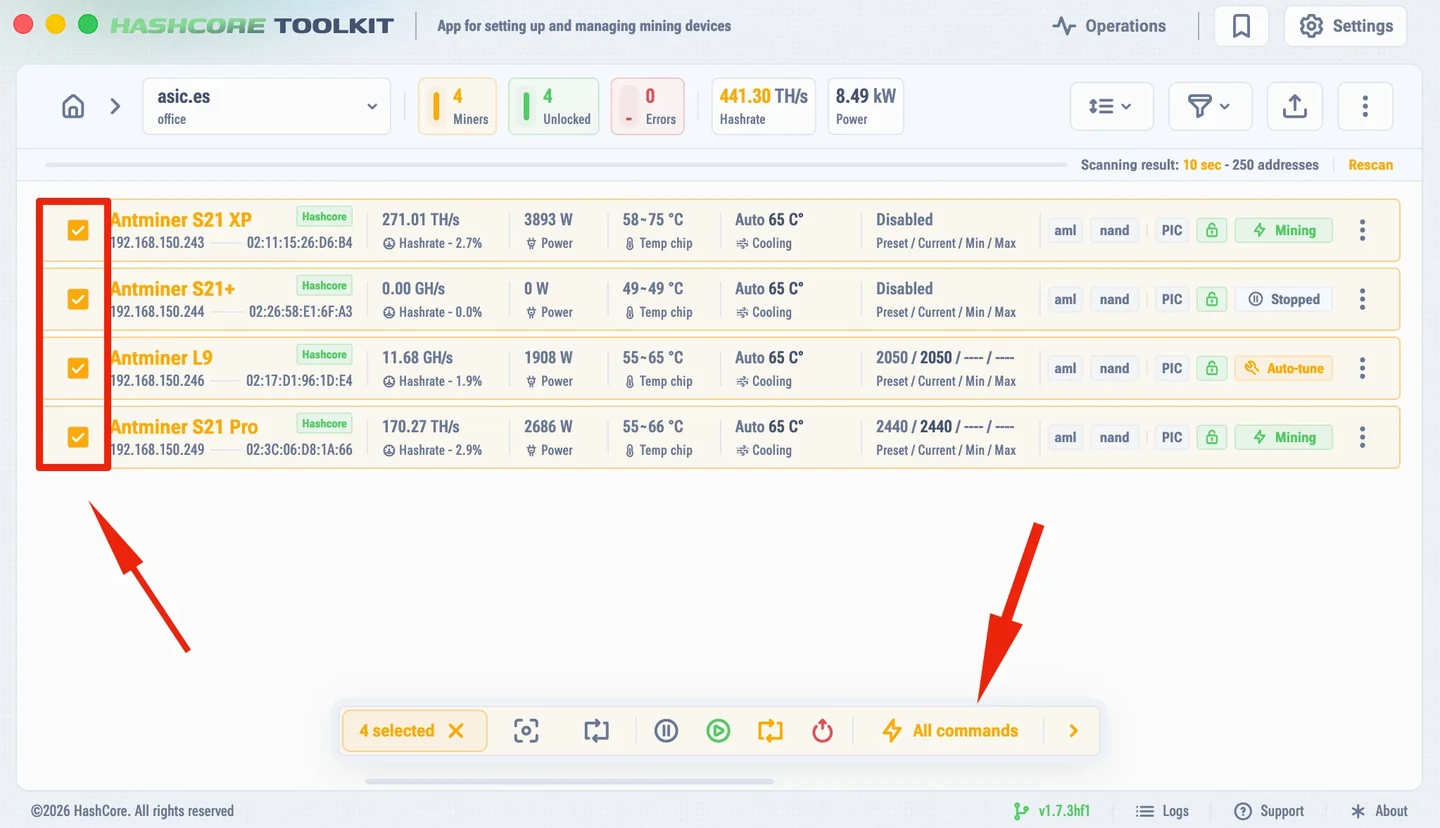Image resolution: width=1440 pixels, height=828 pixels.
Task: Click the 4 Unlocked counter card
Action: tap(554, 106)
